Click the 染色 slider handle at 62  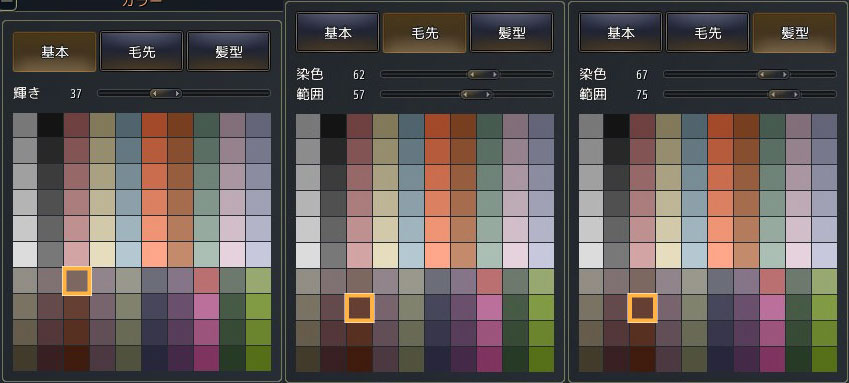[x=484, y=74]
